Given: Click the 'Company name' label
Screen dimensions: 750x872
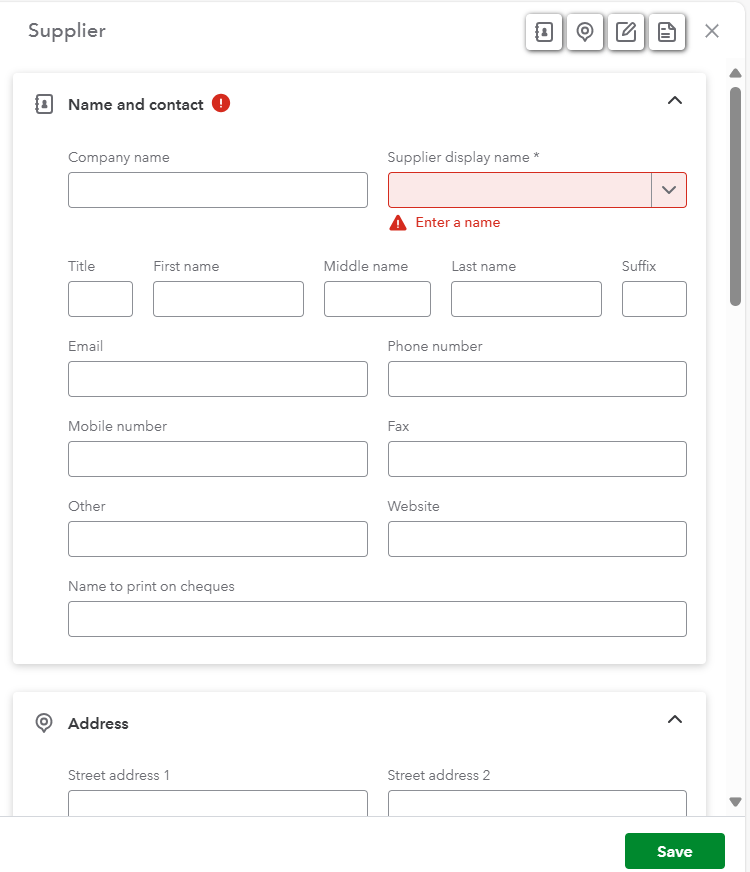Looking at the screenshot, I should 119,157.
